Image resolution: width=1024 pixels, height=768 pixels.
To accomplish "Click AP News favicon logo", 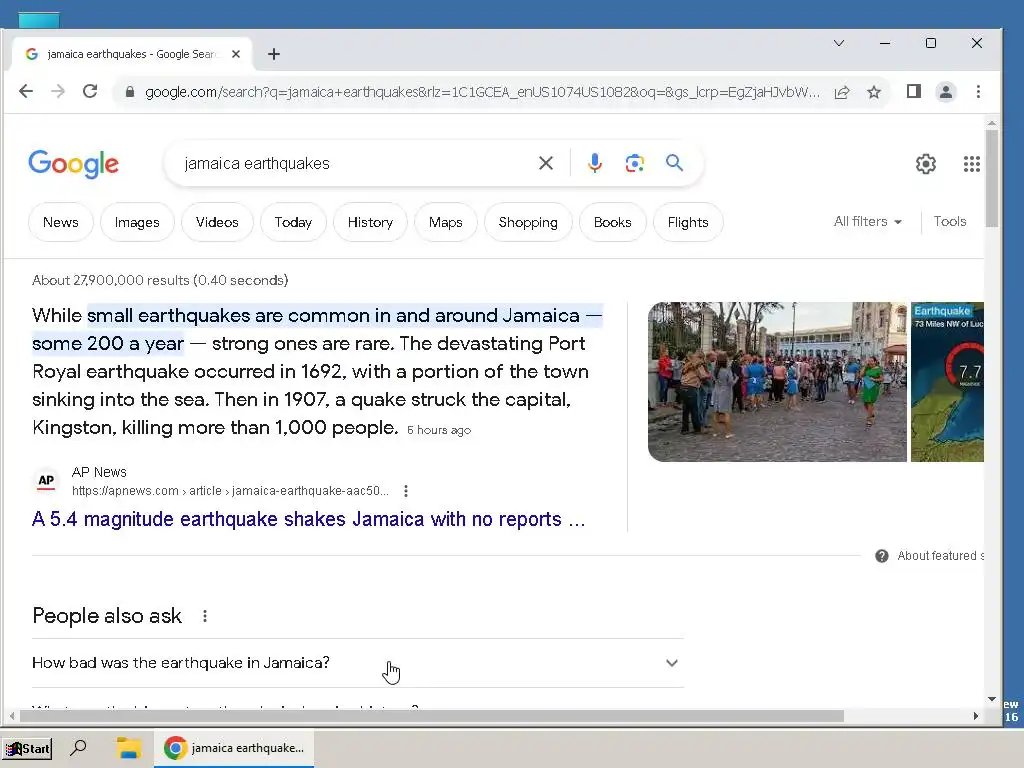I will 46,481.
